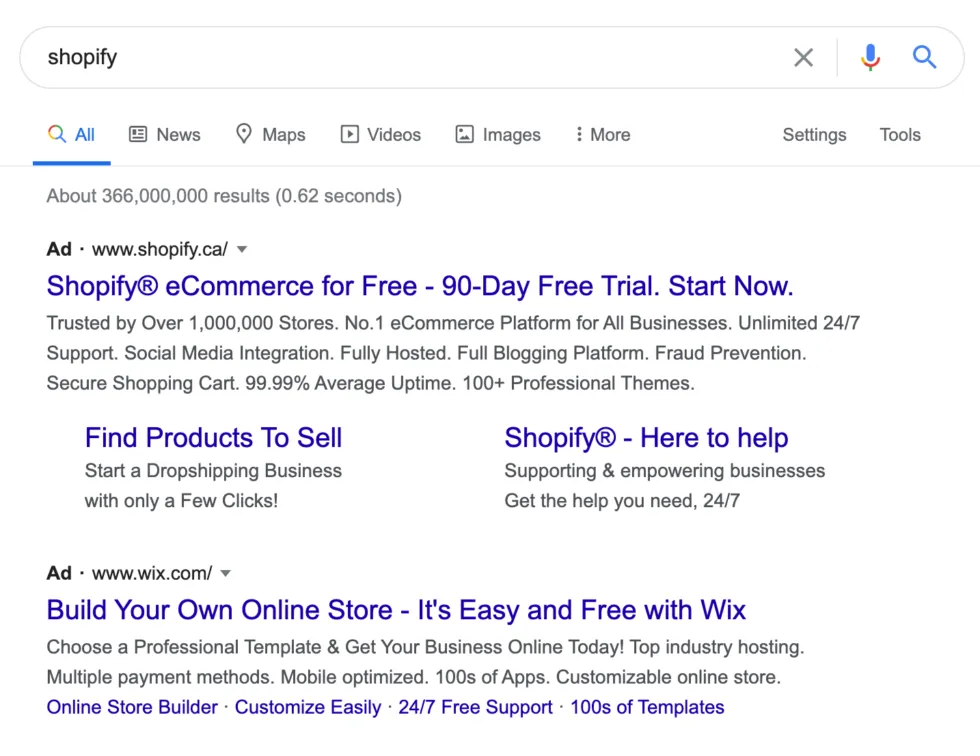Open the Settings menu
980x756 pixels.
pyautogui.click(x=814, y=134)
